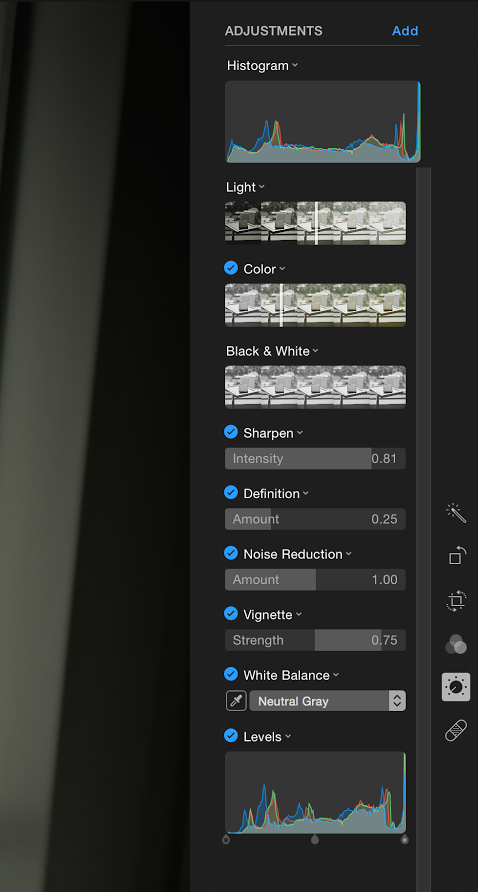
Task: Select the Enhance magic wand tool
Action: [x=456, y=513]
